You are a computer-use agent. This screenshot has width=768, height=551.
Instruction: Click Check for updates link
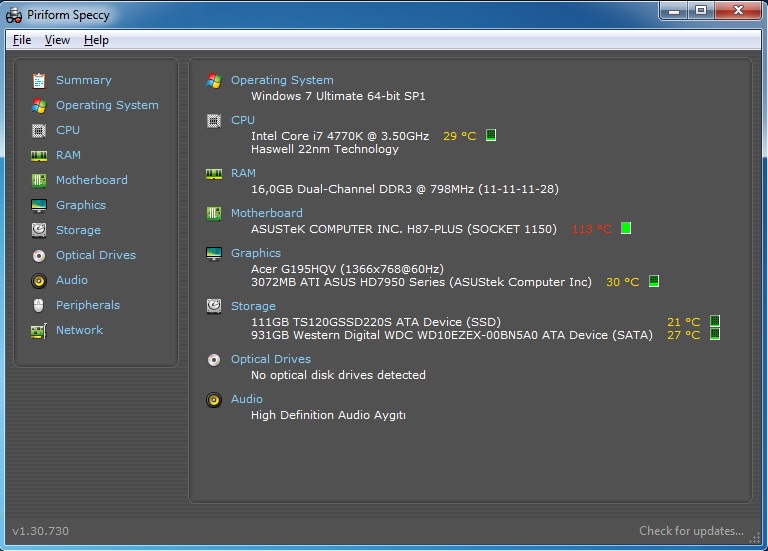click(x=691, y=531)
